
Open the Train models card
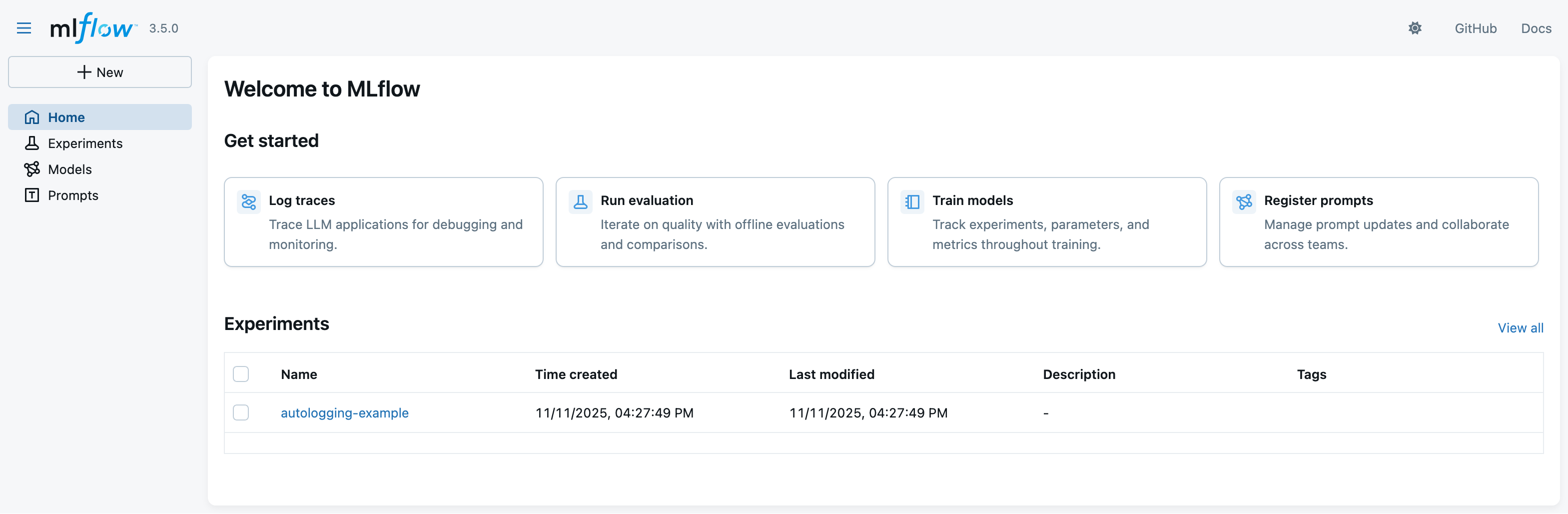click(x=1046, y=221)
